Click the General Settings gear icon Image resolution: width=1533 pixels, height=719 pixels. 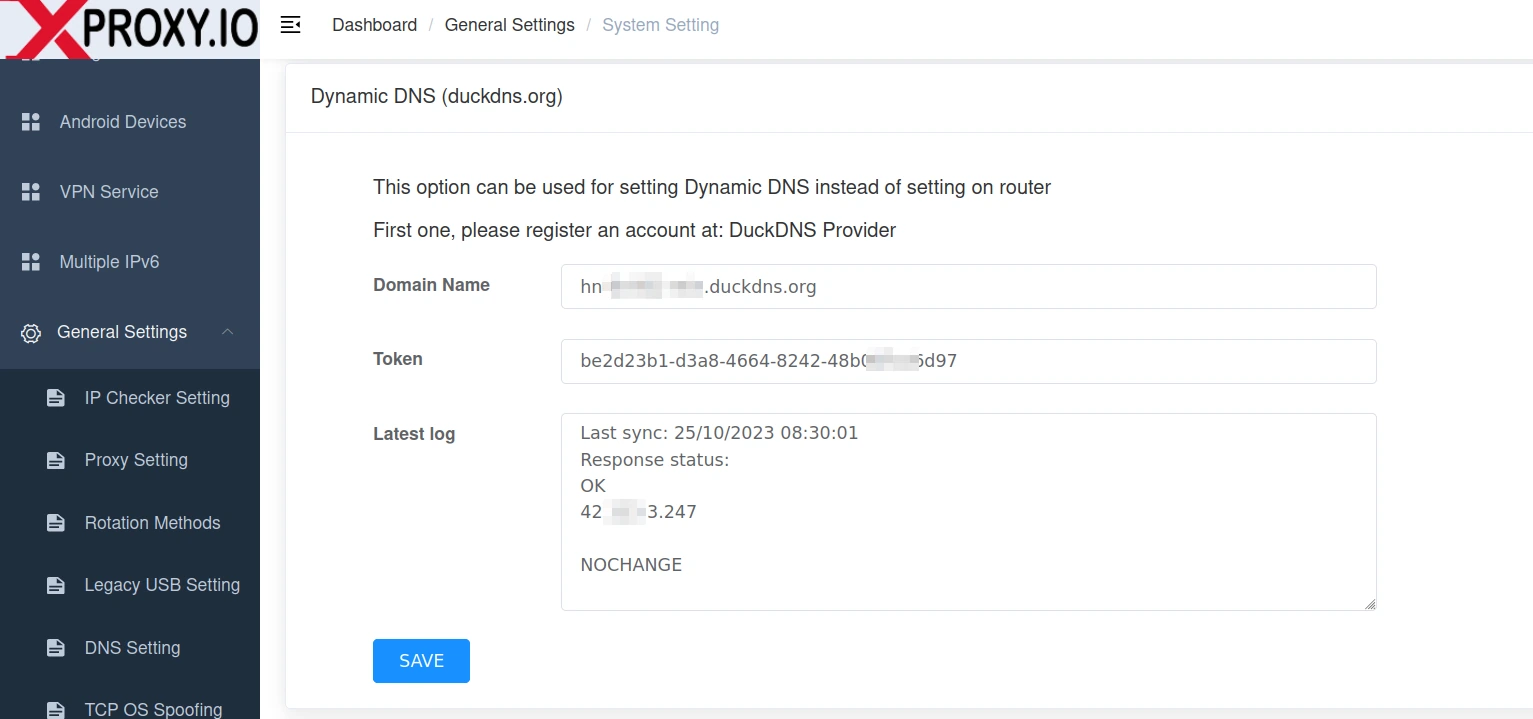coord(31,333)
